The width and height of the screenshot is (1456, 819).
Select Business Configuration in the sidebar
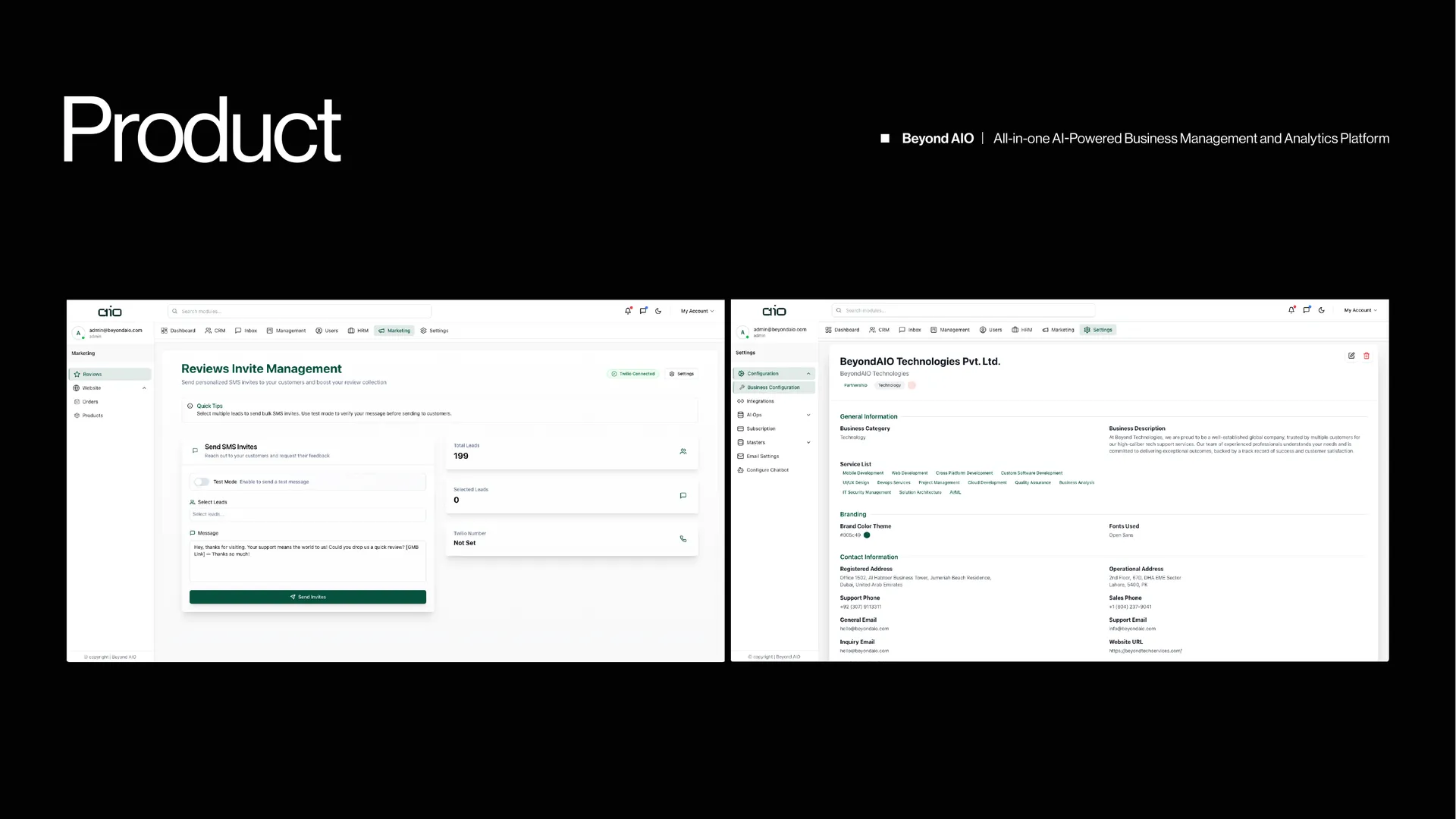coord(774,388)
